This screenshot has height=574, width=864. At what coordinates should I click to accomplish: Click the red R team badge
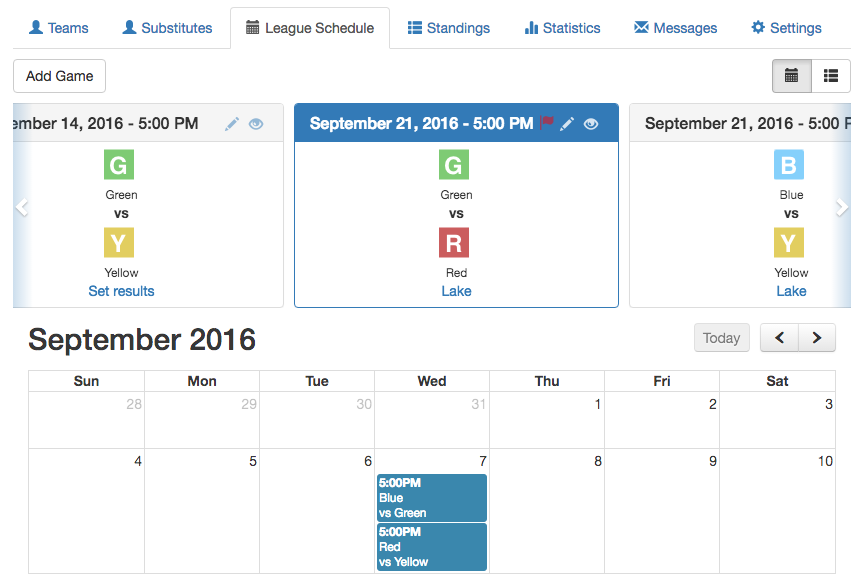pyautogui.click(x=453, y=243)
